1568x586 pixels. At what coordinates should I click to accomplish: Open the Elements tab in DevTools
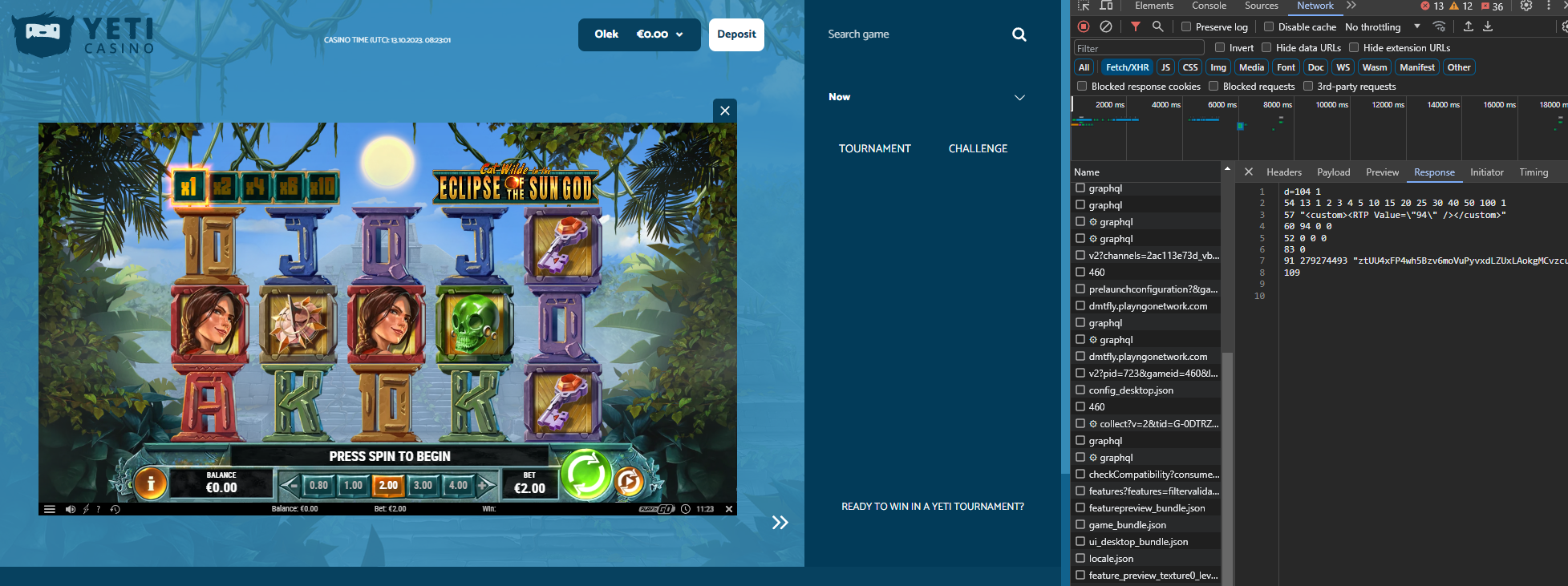pos(1154,6)
